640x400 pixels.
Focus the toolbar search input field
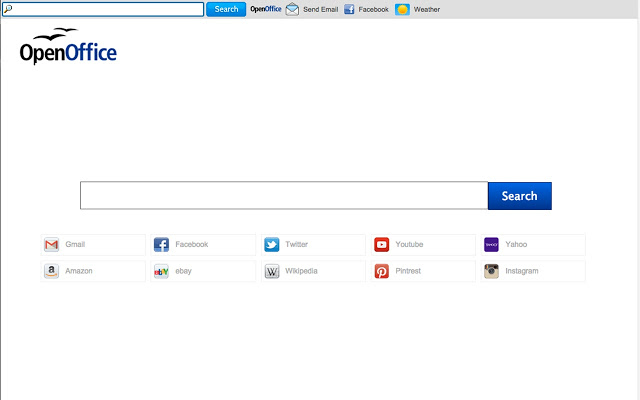point(103,9)
